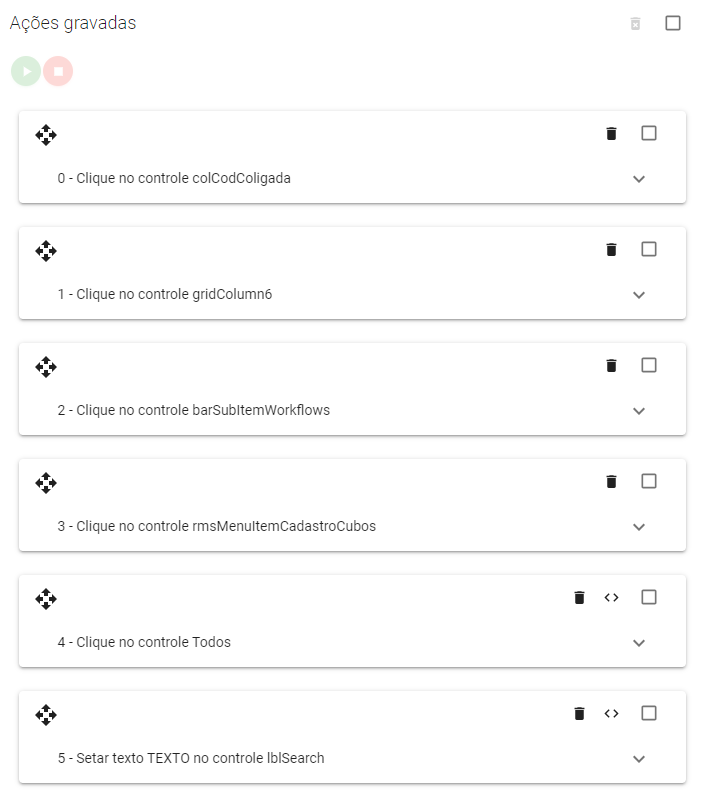This screenshot has width=706, height=803.
Task: Delete action 4 Todos
Action: [579, 597]
